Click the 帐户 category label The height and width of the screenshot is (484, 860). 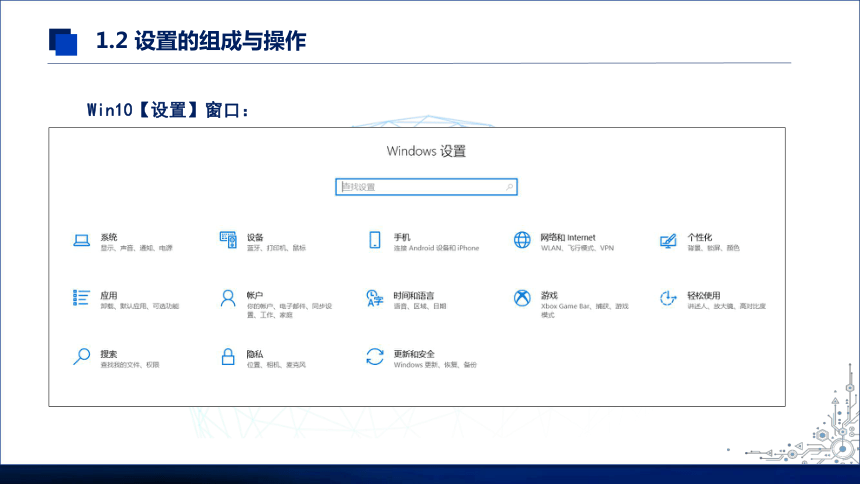pos(255,295)
